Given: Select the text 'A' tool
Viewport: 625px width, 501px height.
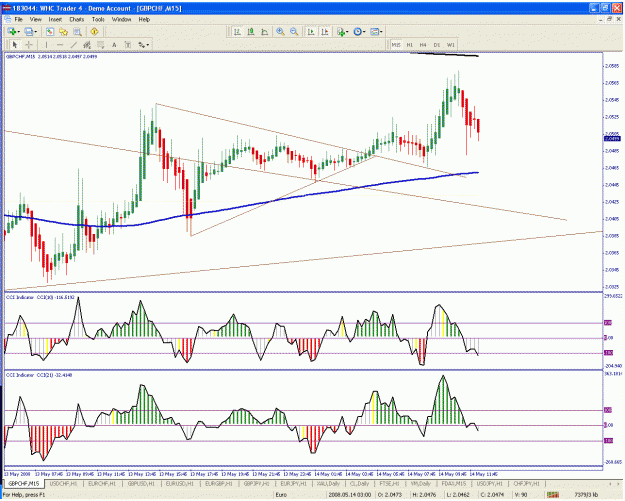Looking at the screenshot, I should coord(114,45).
